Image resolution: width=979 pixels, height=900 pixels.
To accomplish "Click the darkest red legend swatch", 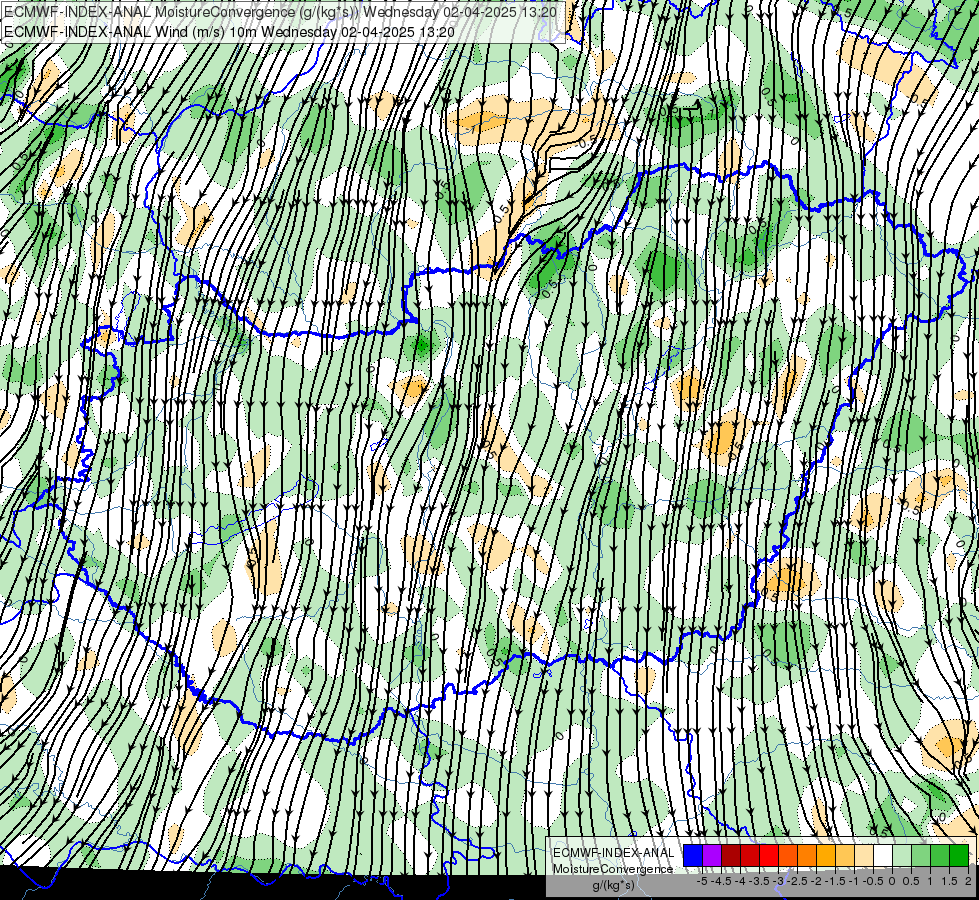I will coord(731,855).
